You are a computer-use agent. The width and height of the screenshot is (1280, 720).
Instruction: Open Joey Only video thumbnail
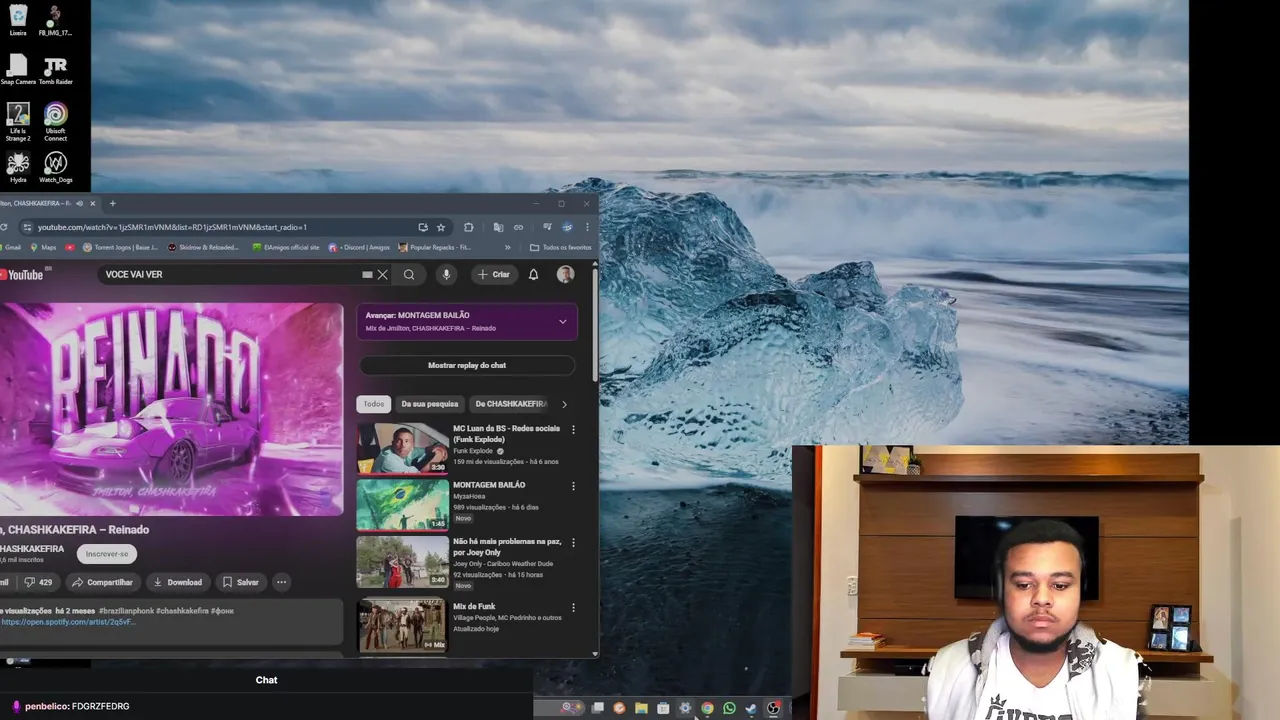403,562
